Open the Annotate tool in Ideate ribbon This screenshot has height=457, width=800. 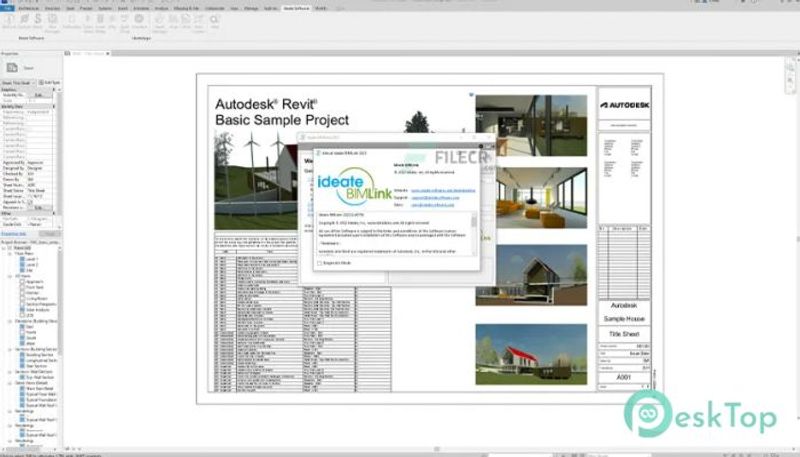pyautogui.click(x=139, y=22)
